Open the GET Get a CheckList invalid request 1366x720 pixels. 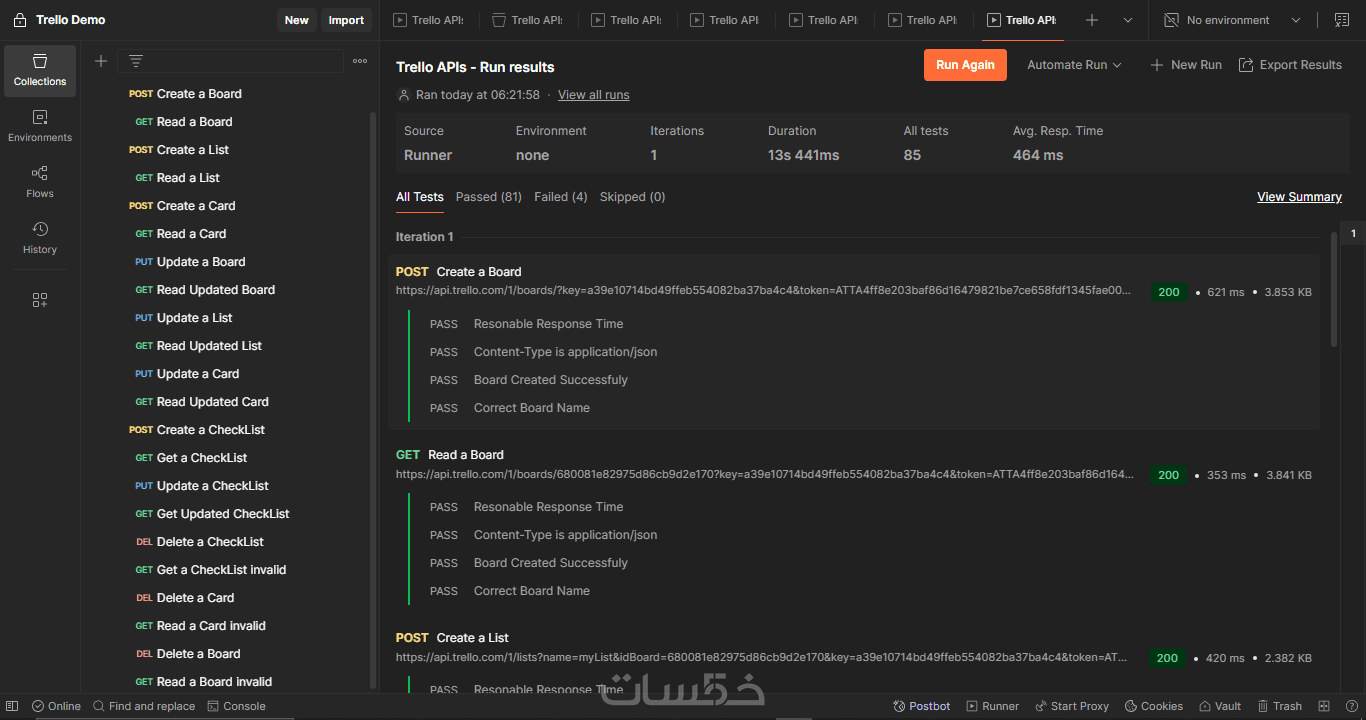211,570
